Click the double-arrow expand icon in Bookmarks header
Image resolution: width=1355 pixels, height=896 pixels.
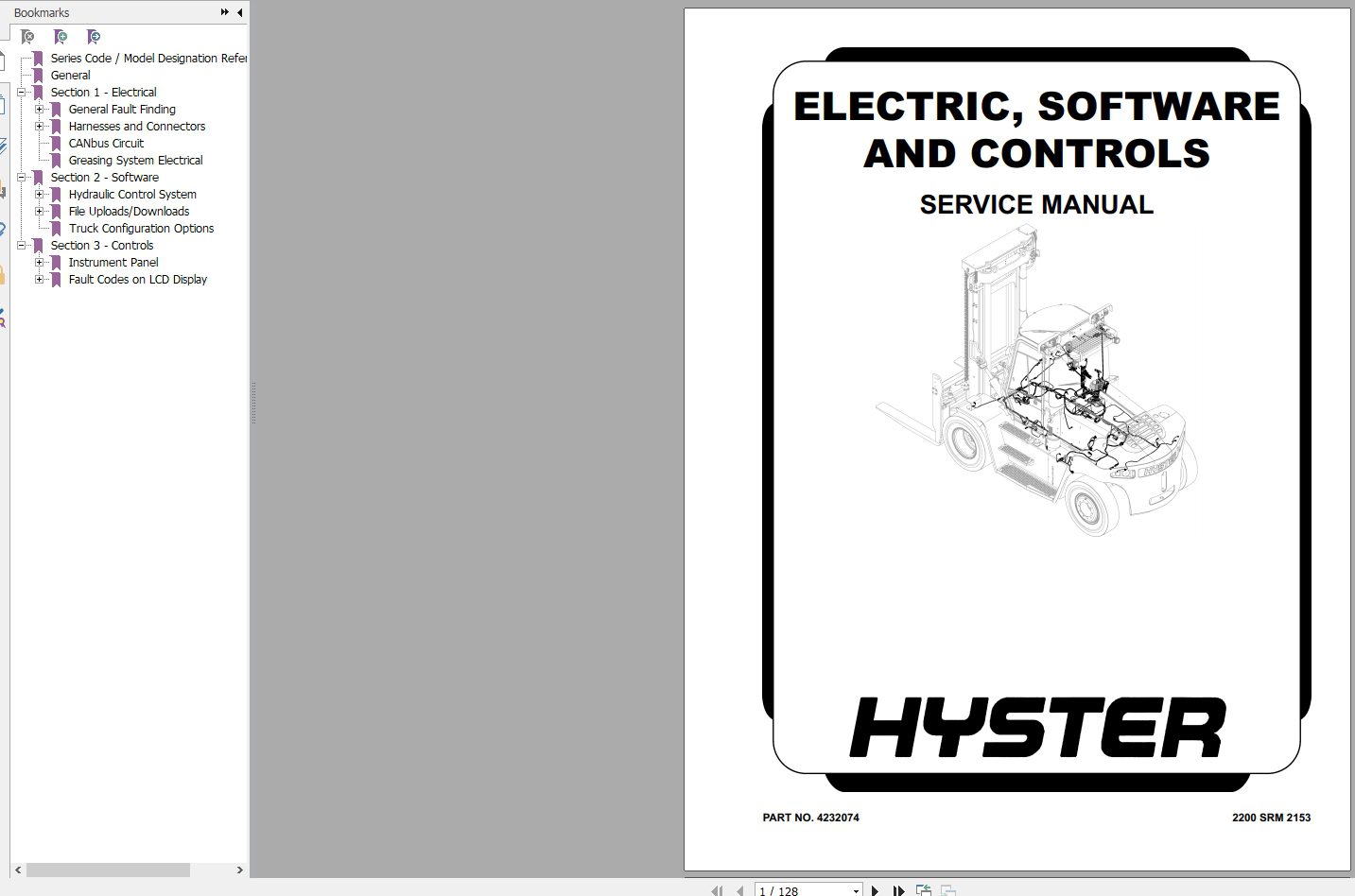(x=225, y=12)
